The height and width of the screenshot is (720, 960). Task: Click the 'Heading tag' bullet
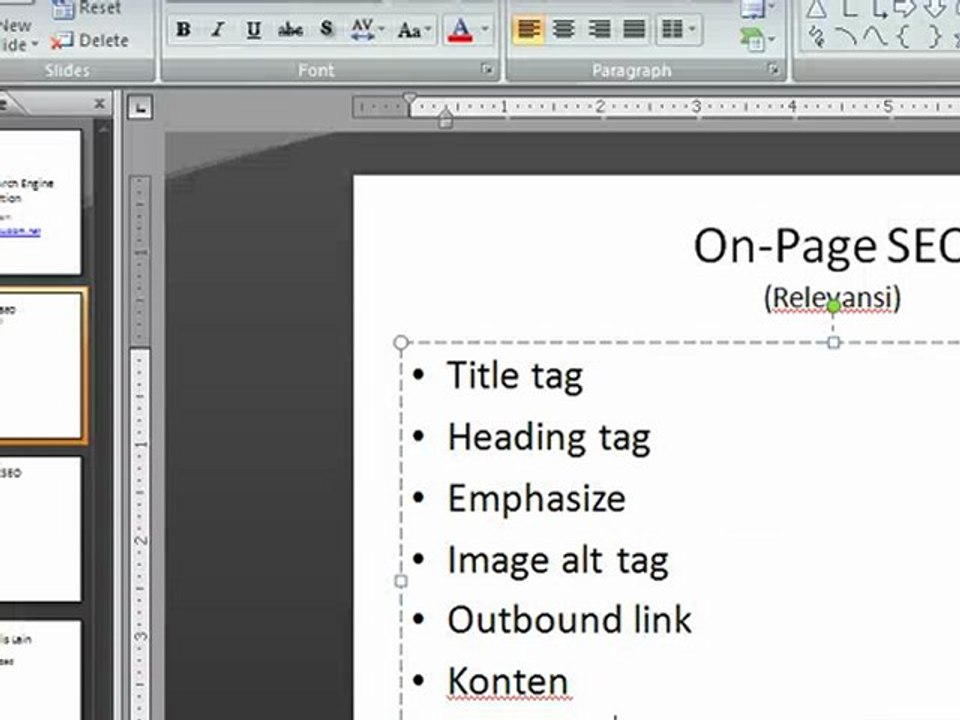(x=549, y=438)
